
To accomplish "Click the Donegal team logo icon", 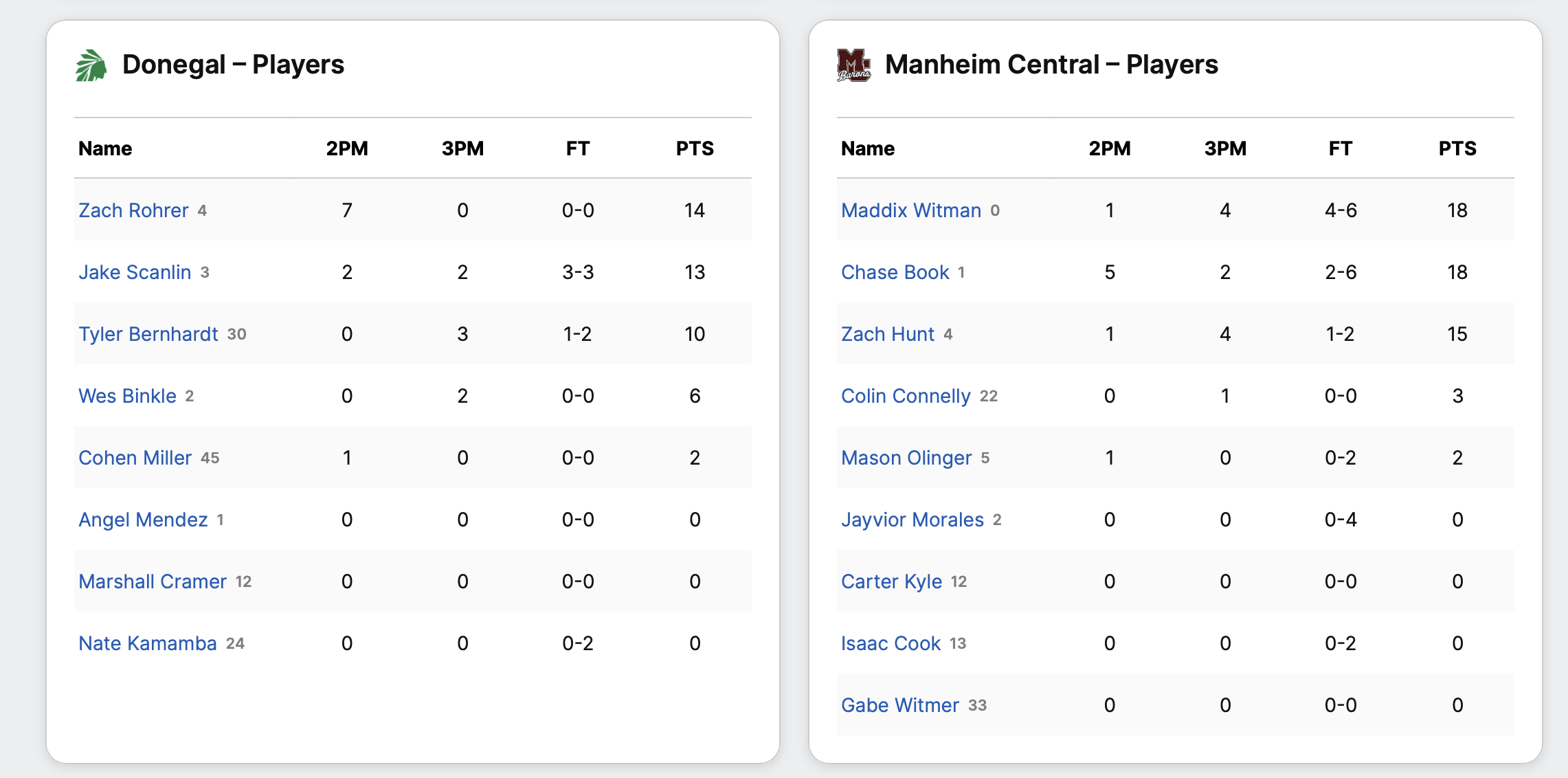I will pyautogui.click(x=91, y=65).
